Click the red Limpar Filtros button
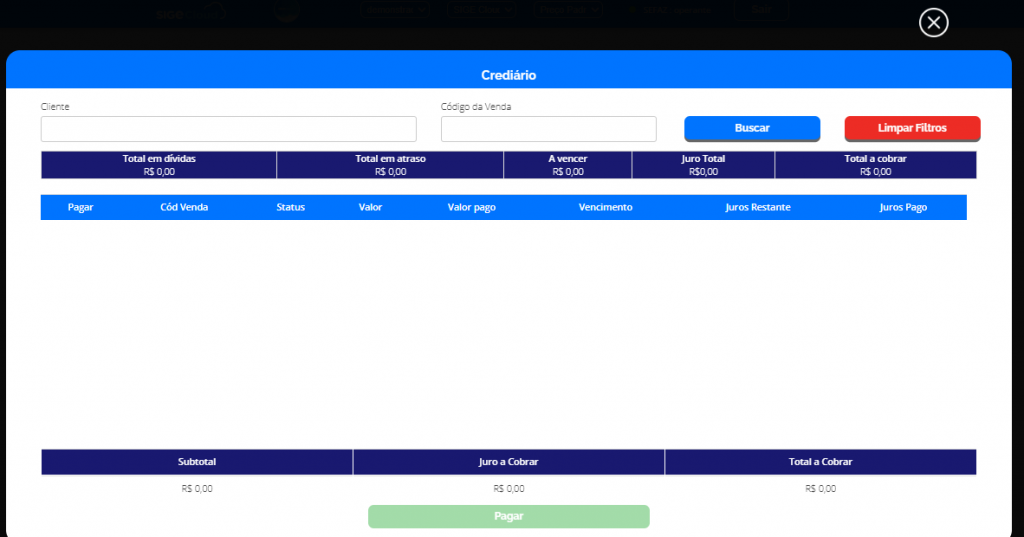 coord(912,128)
